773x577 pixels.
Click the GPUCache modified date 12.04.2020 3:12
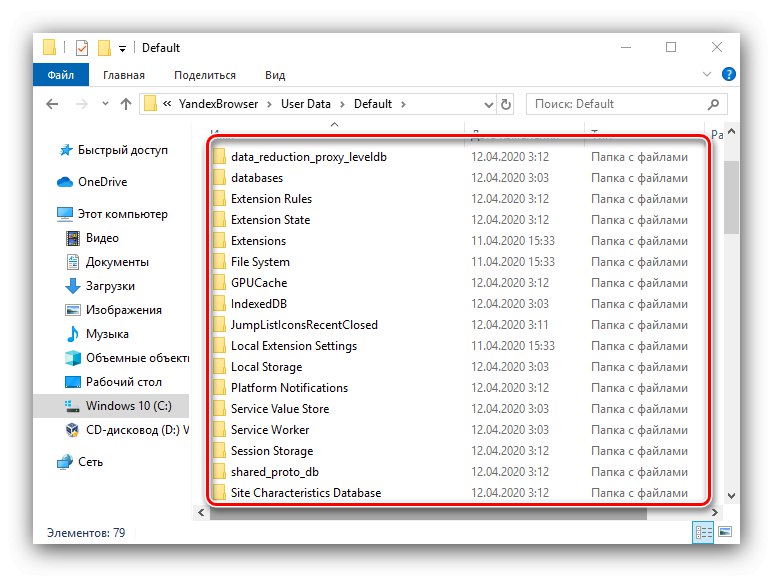[510, 283]
